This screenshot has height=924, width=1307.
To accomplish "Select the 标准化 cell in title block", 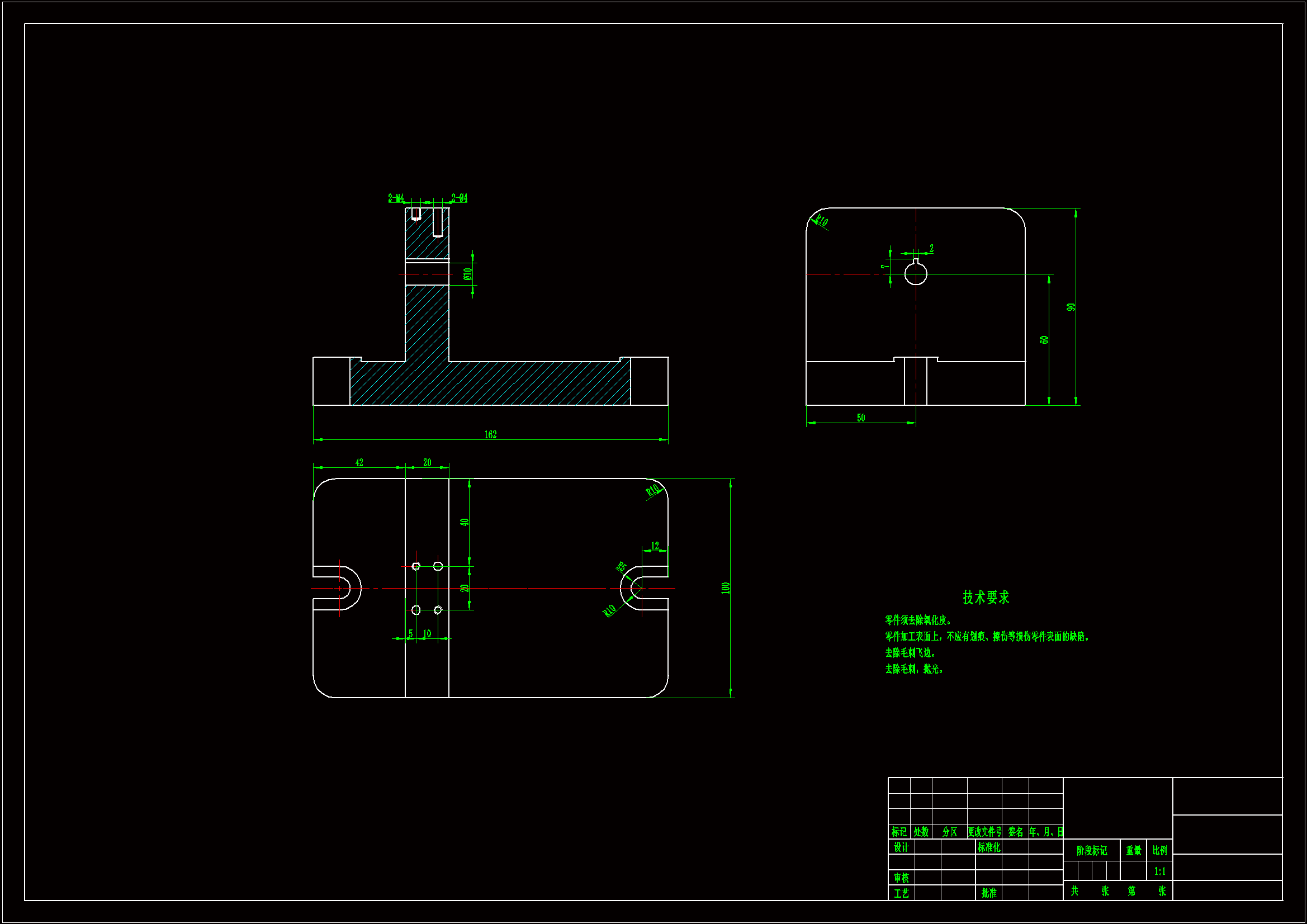I will pos(989,847).
